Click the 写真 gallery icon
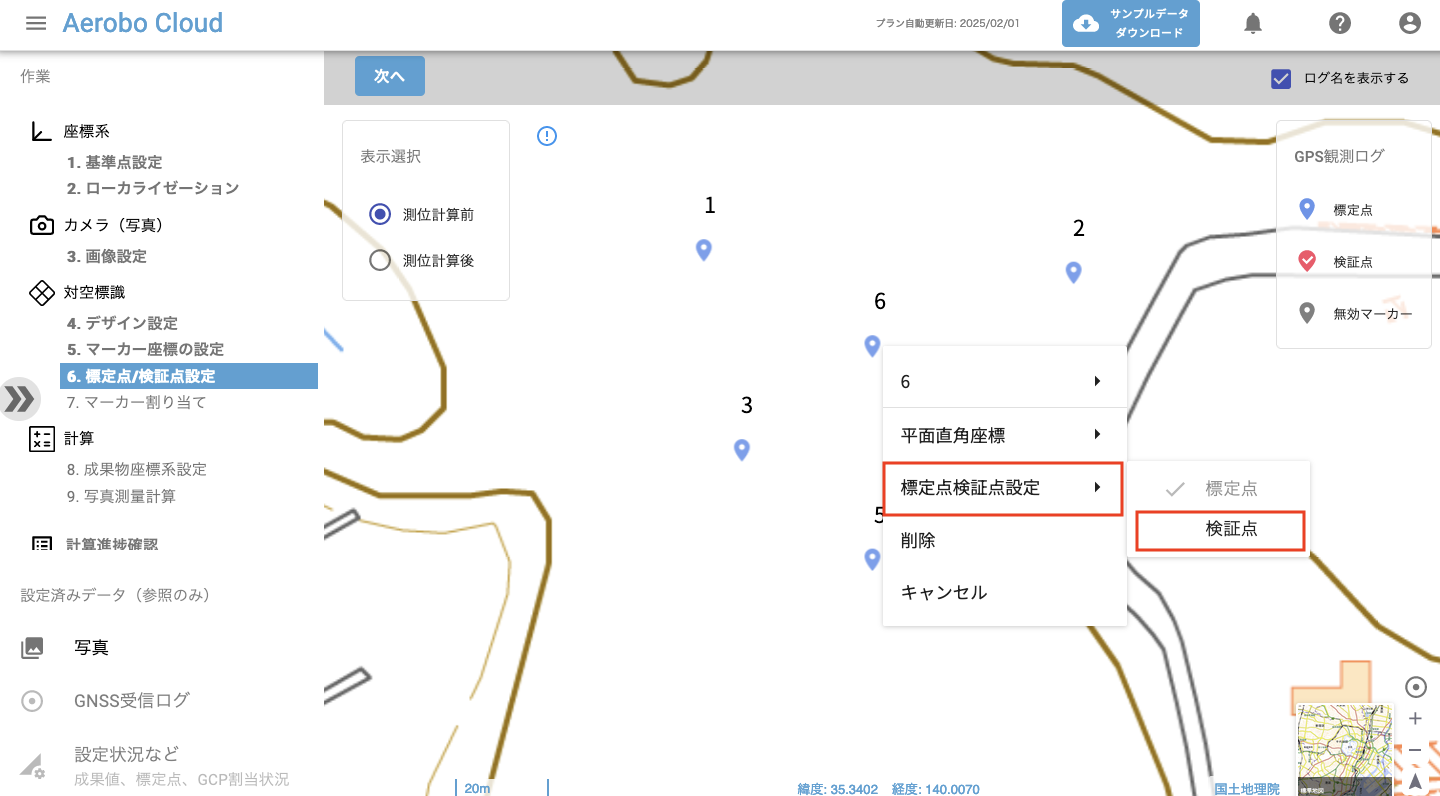1440x796 pixels. 32,648
